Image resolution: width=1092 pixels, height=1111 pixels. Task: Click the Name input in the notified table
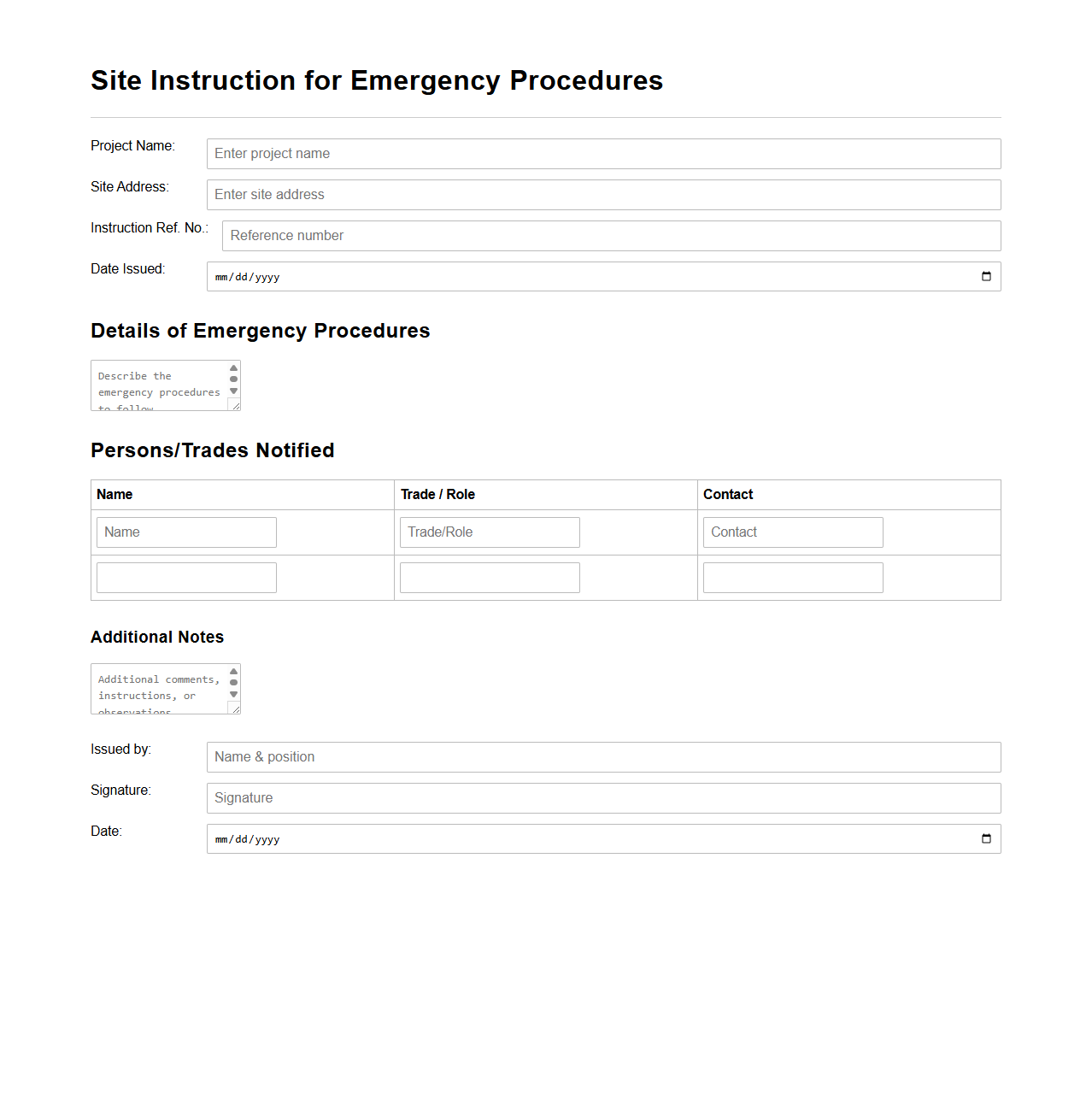point(185,532)
